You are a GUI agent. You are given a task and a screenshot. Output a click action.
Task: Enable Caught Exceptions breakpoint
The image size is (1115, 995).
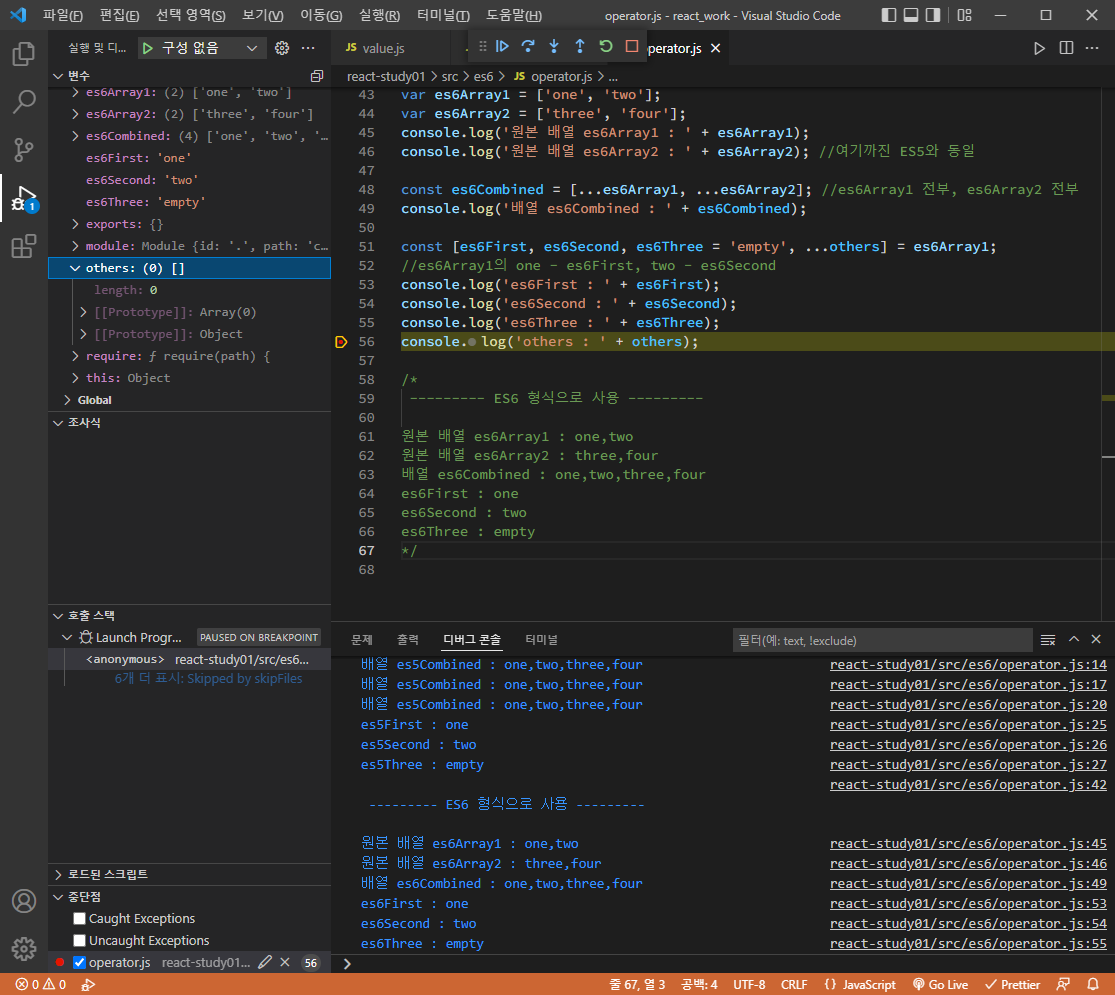80,918
